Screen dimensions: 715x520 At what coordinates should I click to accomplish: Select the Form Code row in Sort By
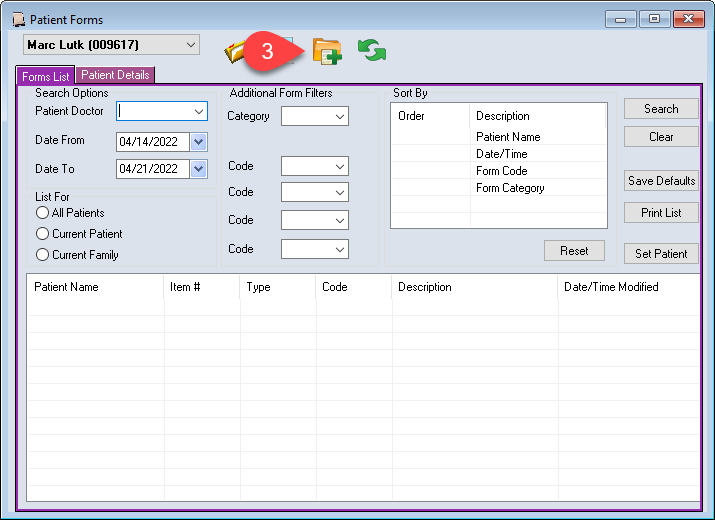(x=499, y=171)
